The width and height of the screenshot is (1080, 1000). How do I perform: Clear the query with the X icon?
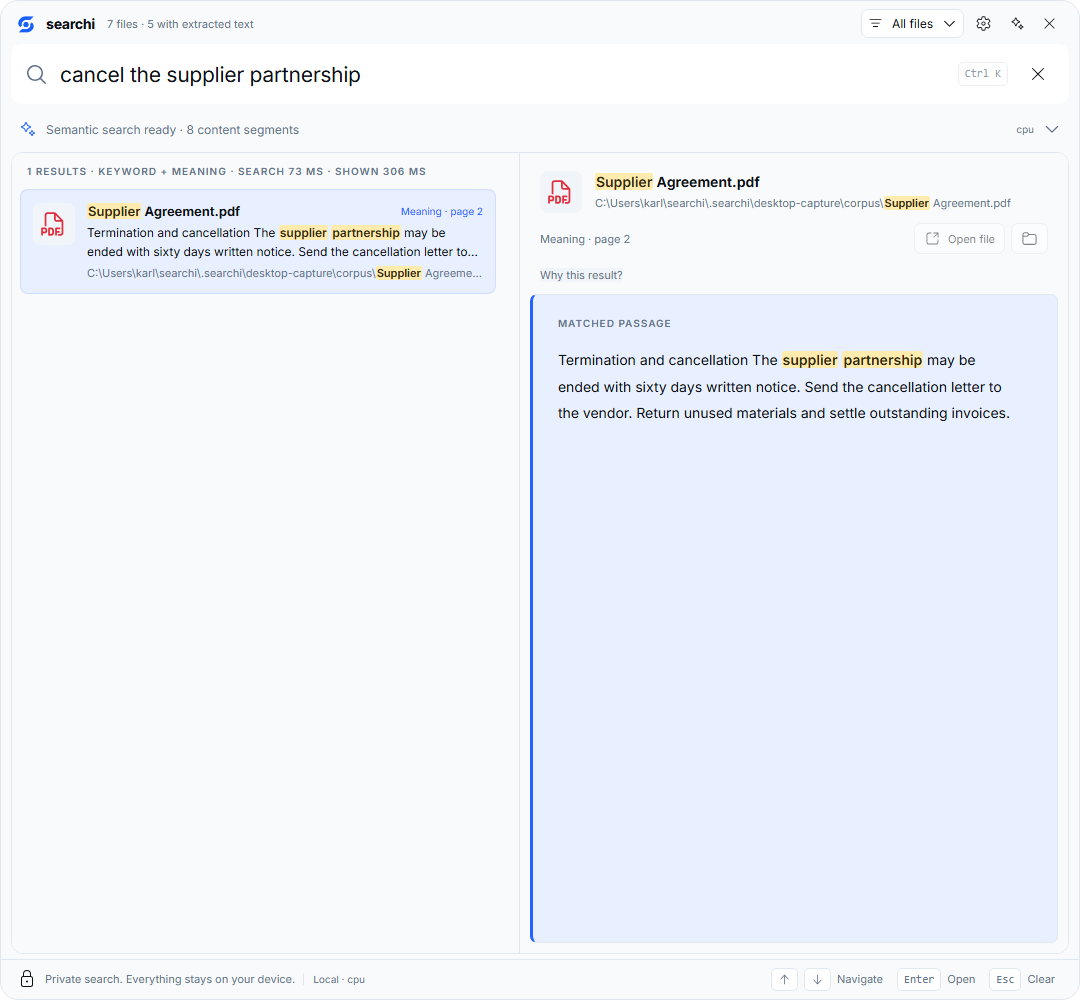(1037, 74)
